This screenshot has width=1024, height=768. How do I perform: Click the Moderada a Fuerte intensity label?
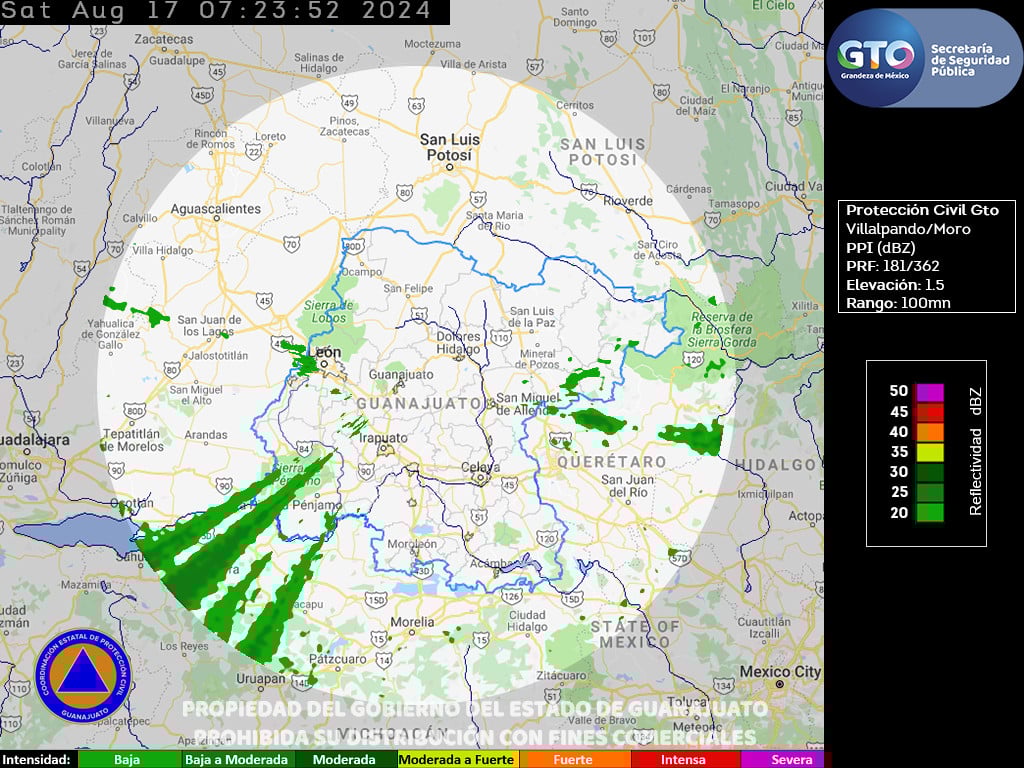coord(456,760)
